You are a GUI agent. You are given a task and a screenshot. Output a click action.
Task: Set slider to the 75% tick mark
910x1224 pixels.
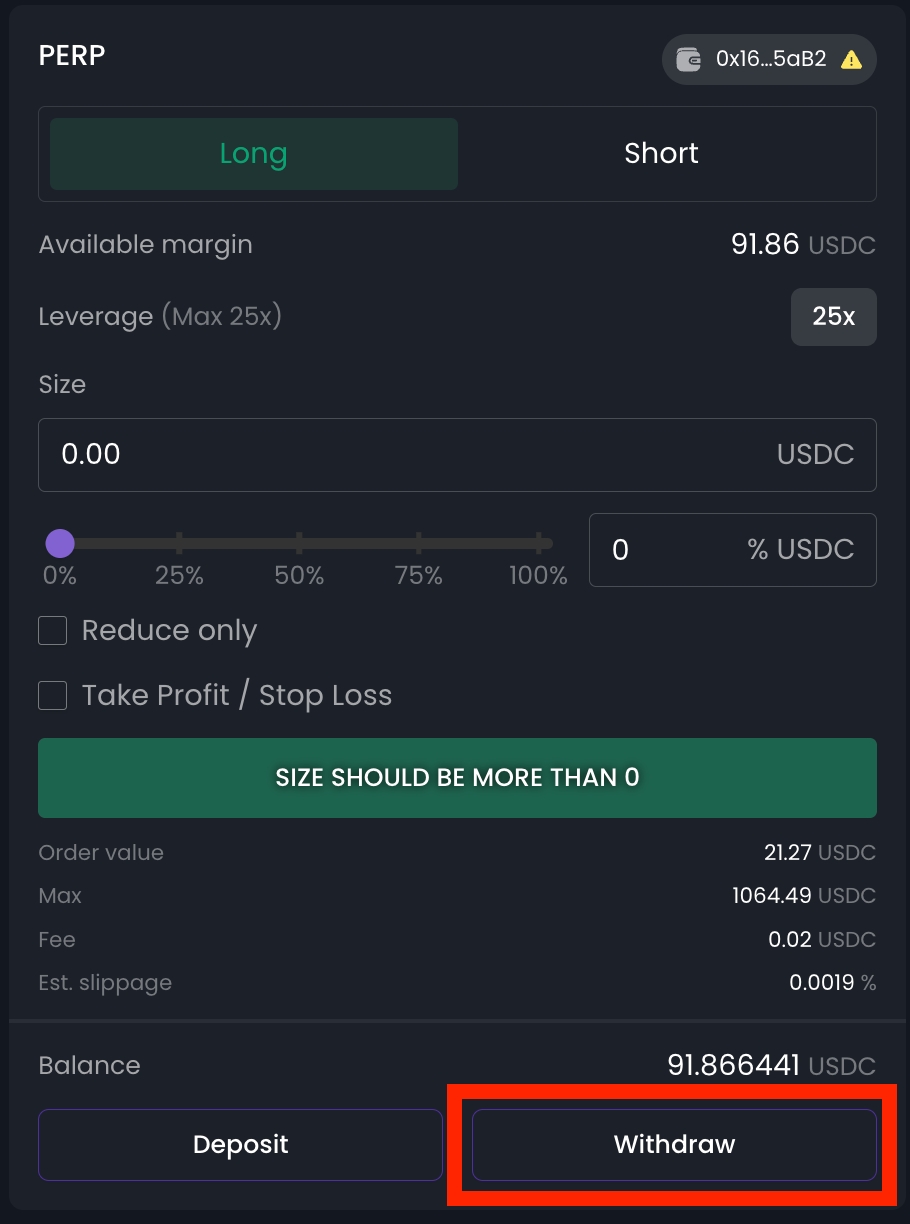[419, 544]
